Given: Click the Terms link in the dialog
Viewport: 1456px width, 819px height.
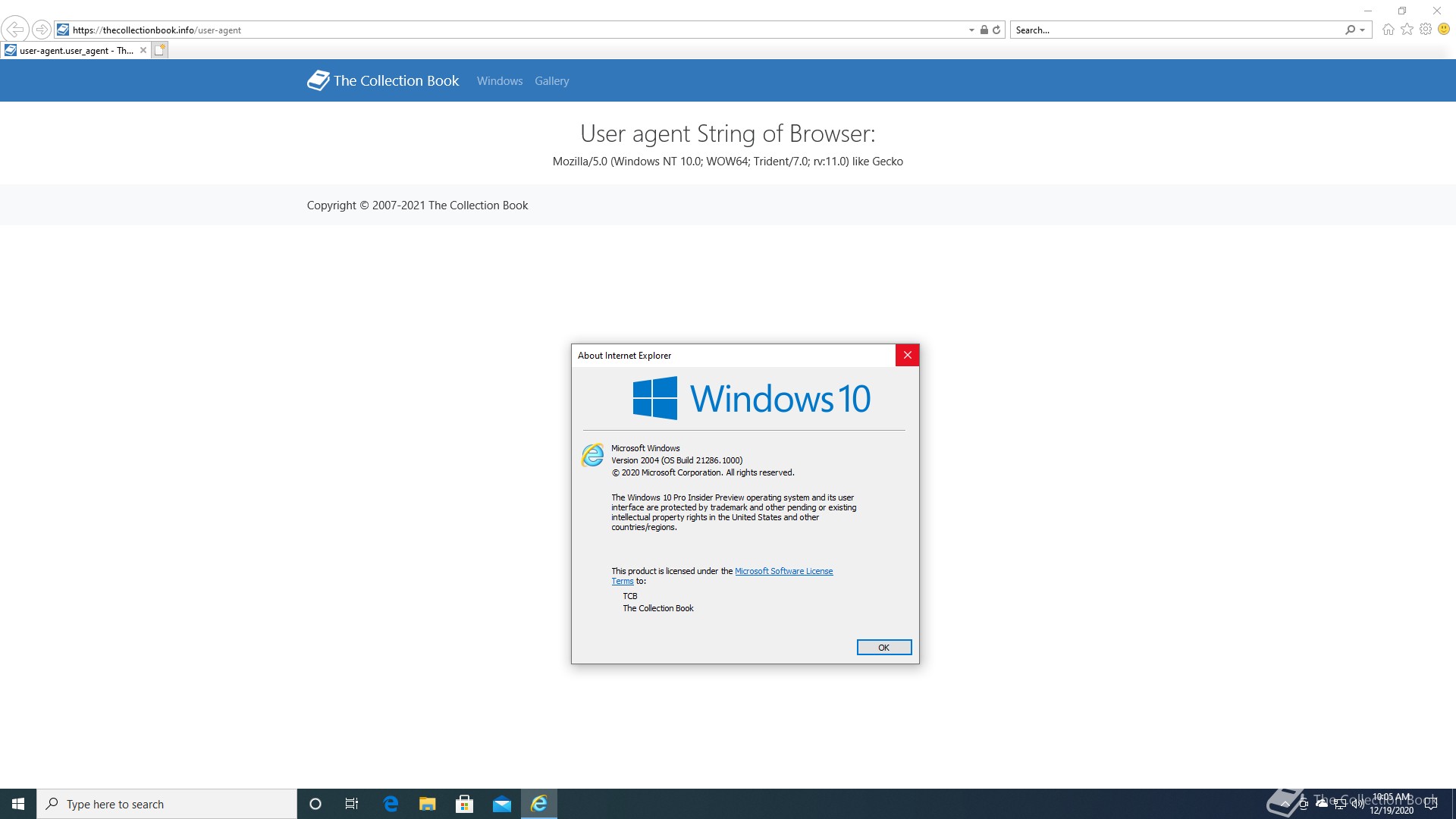Looking at the screenshot, I should [623, 582].
